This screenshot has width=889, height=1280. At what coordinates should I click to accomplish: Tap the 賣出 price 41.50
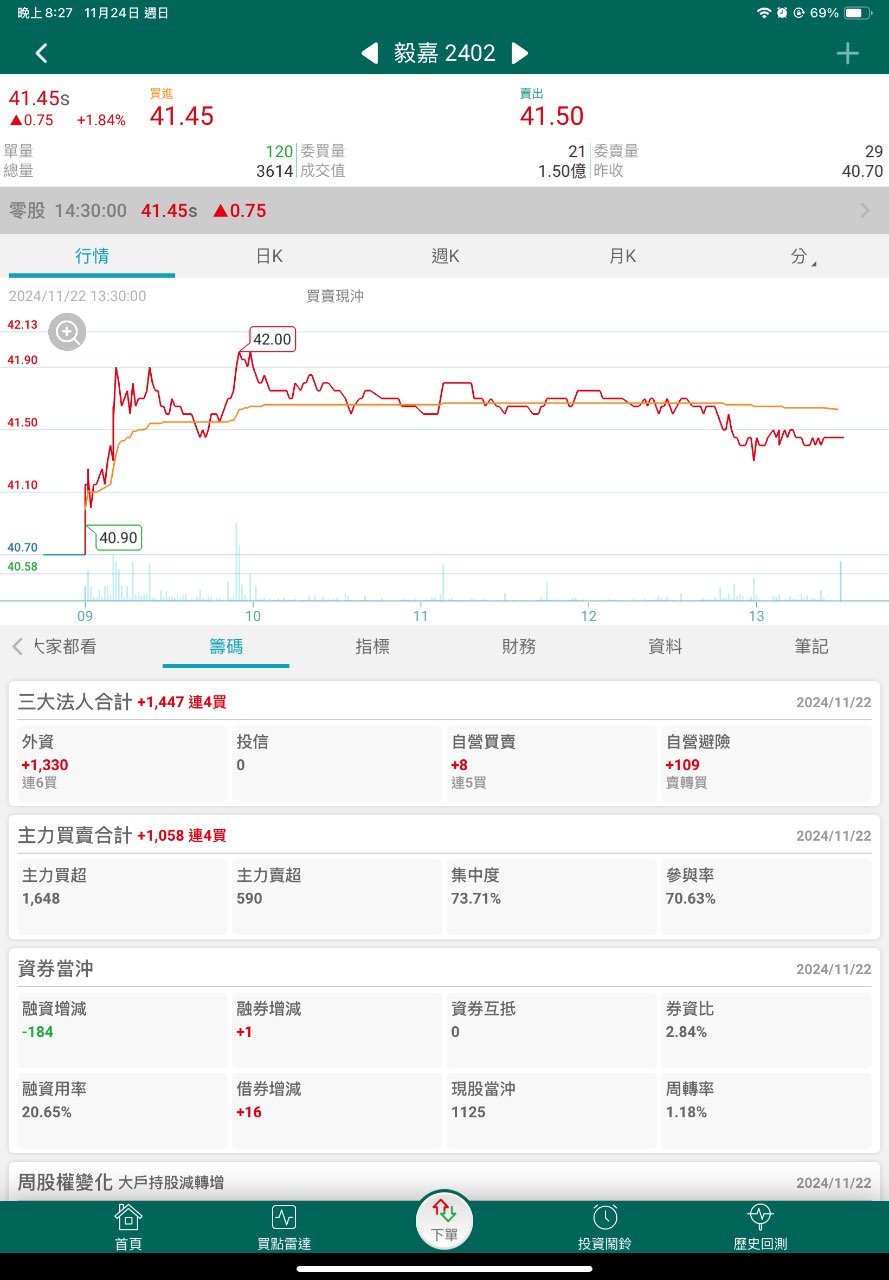click(552, 116)
